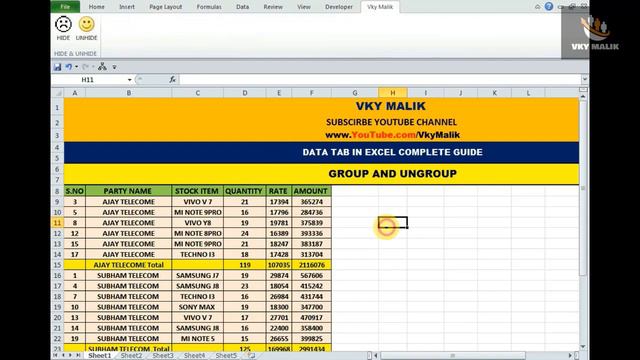Switch to Sheet4 tab

(194, 356)
